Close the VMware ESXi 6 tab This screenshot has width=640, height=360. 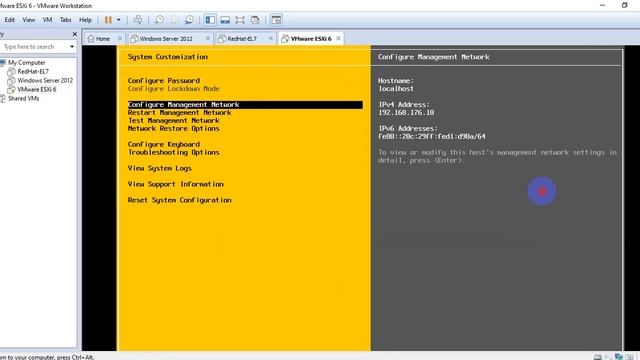coord(338,38)
